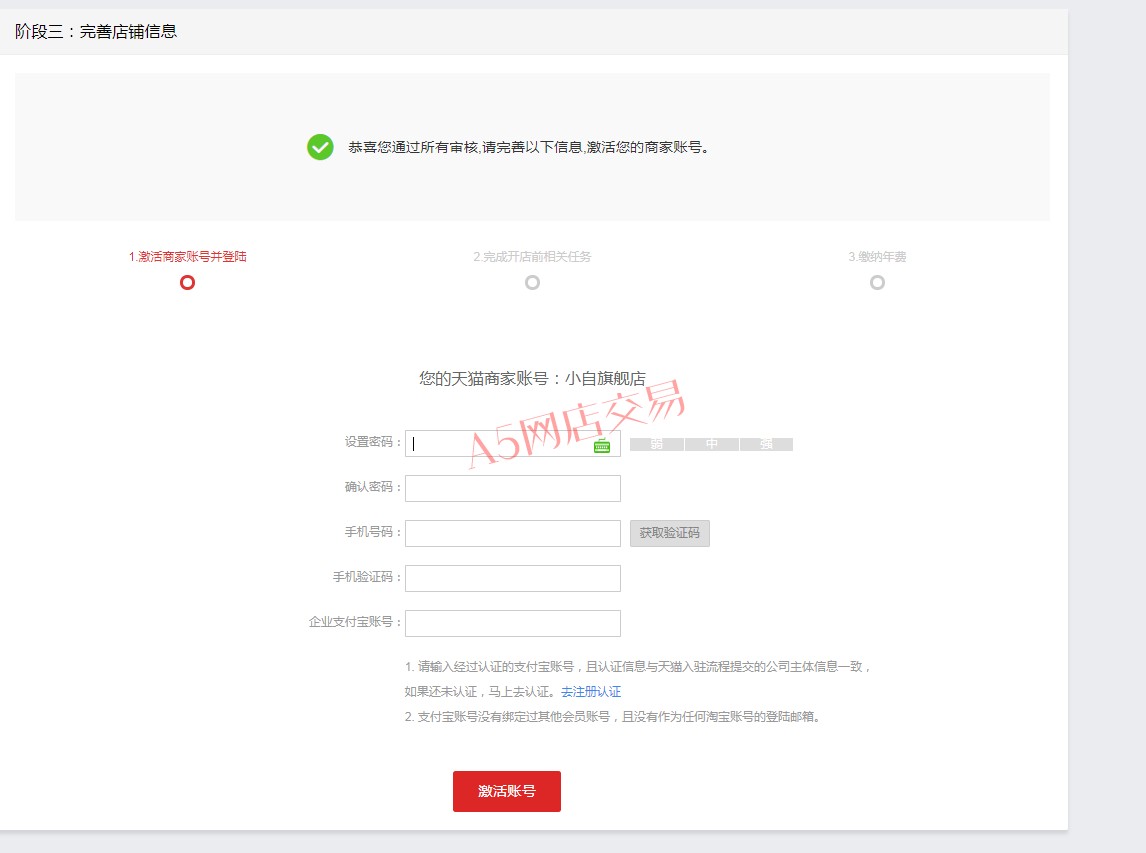This screenshot has width=1146, height=853.
Task: Click the 中 password strength segment
Action: pyautogui.click(x=712, y=444)
